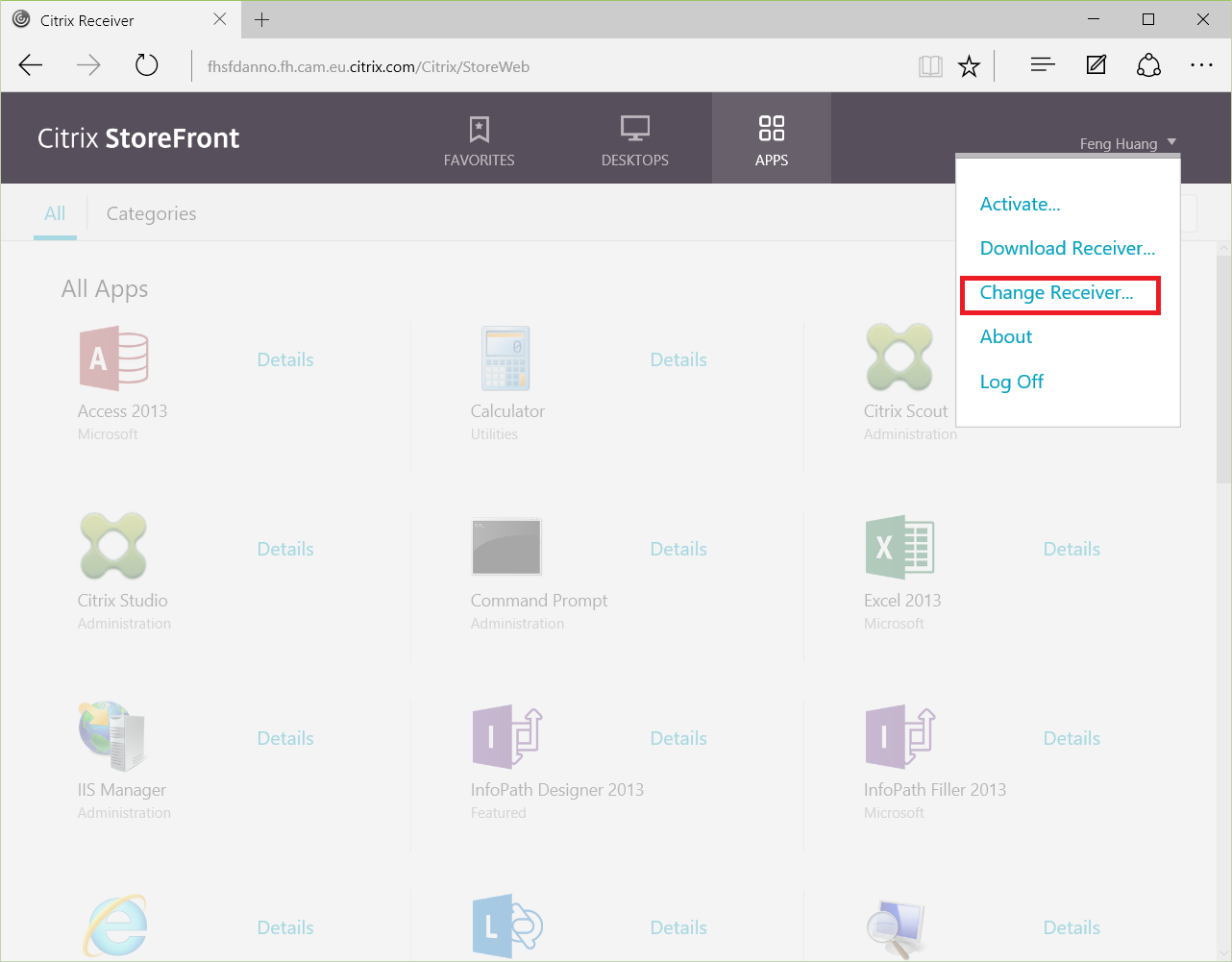Image resolution: width=1232 pixels, height=962 pixels.
Task: Select Change Receiver from the menu
Action: [1056, 293]
